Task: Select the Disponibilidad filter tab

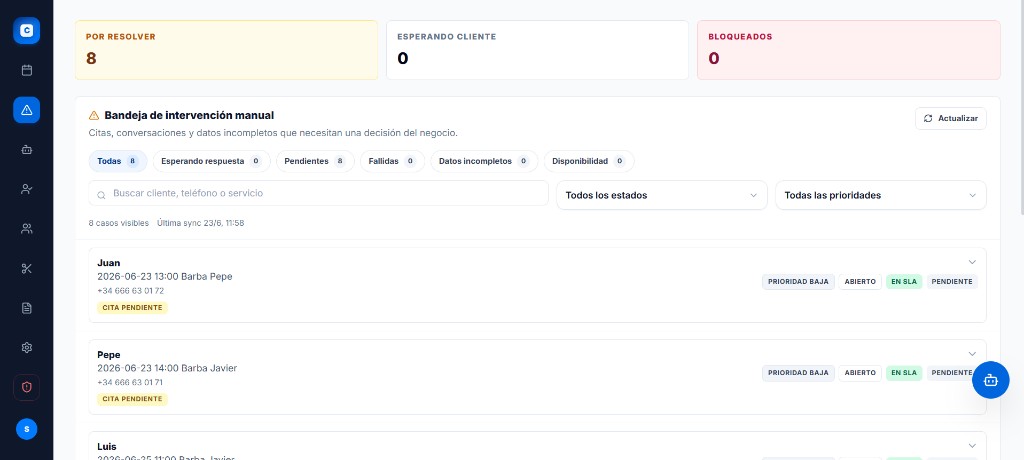Action: [588, 161]
